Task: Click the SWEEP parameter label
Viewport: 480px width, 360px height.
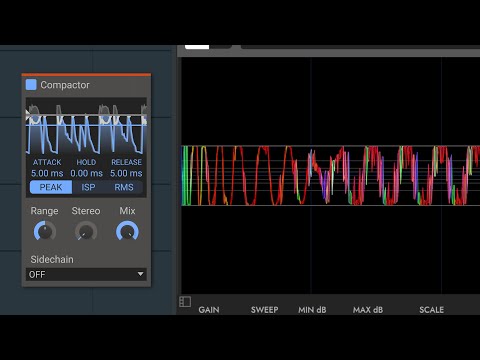Action: pos(264,310)
